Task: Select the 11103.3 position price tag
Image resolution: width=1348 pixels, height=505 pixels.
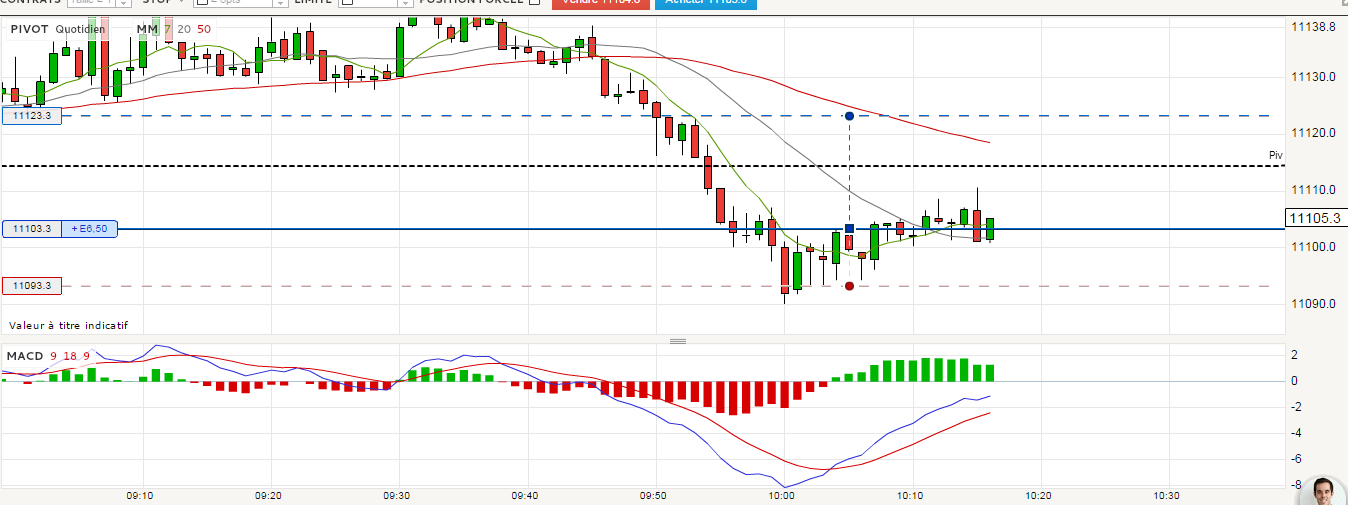Action: click(x=33, y=229)
